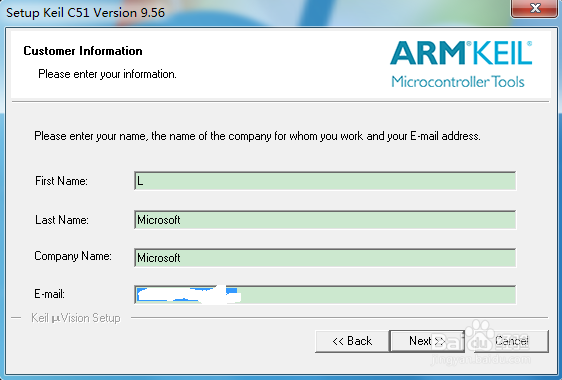Image resolution: width=562 pixels, height=380 pixels.
Task: Click into the Company Name field
Action: pos(325,257)
